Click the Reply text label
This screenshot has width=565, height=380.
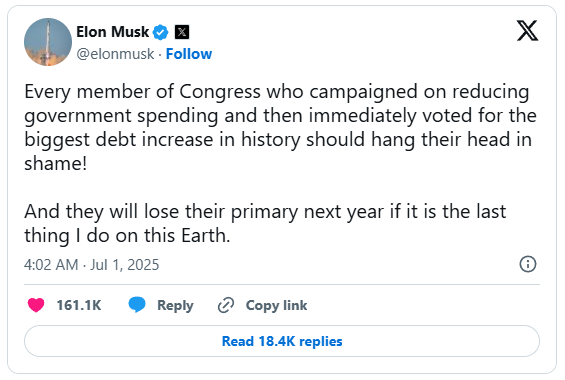pos(175,305)
